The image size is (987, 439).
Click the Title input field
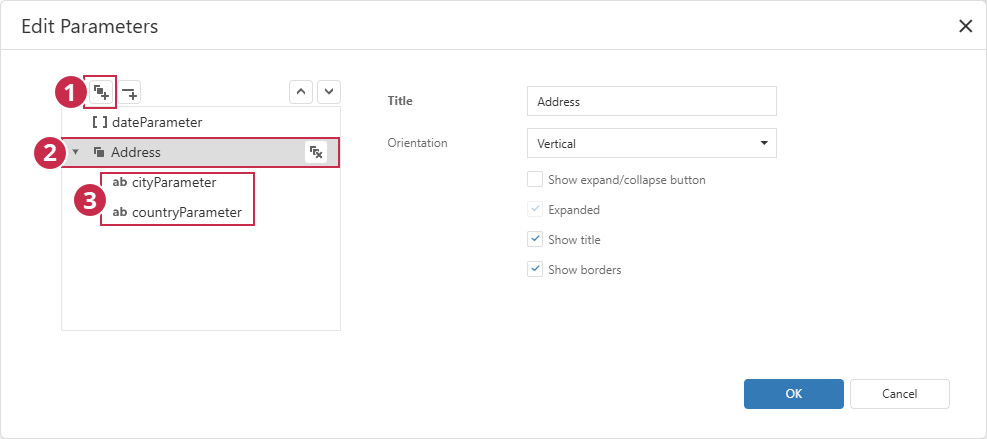651,101
